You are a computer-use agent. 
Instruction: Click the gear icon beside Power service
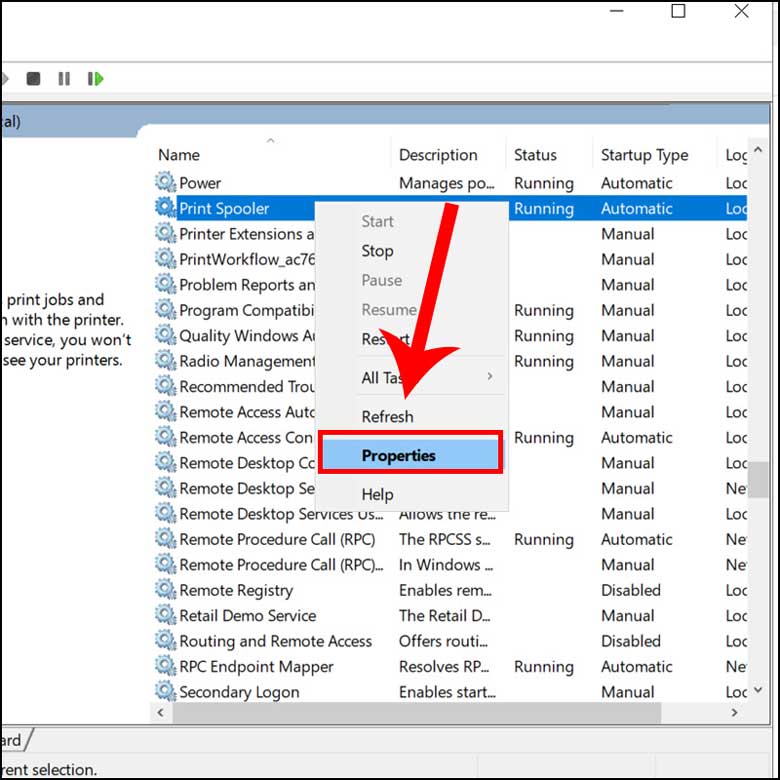pos(165,183)
